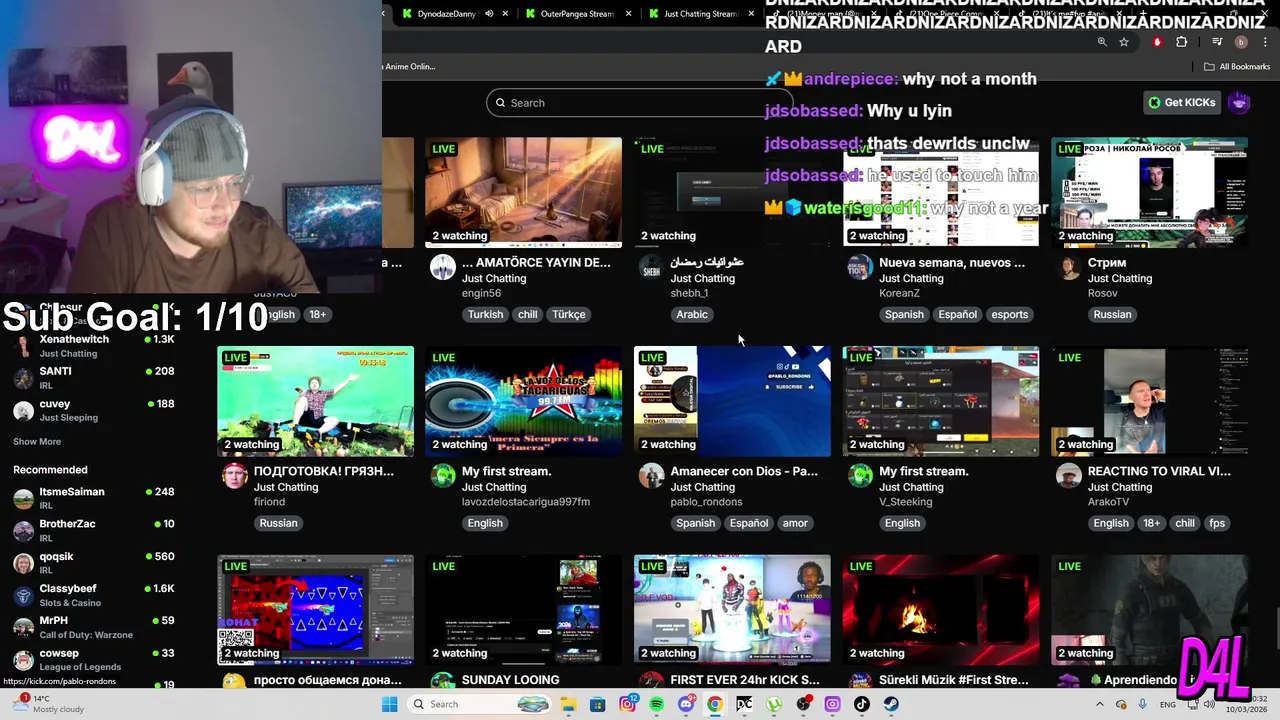The image size is (1280, 720).
Task: Open TikTok from the taskbar
Action: (862, 704)
